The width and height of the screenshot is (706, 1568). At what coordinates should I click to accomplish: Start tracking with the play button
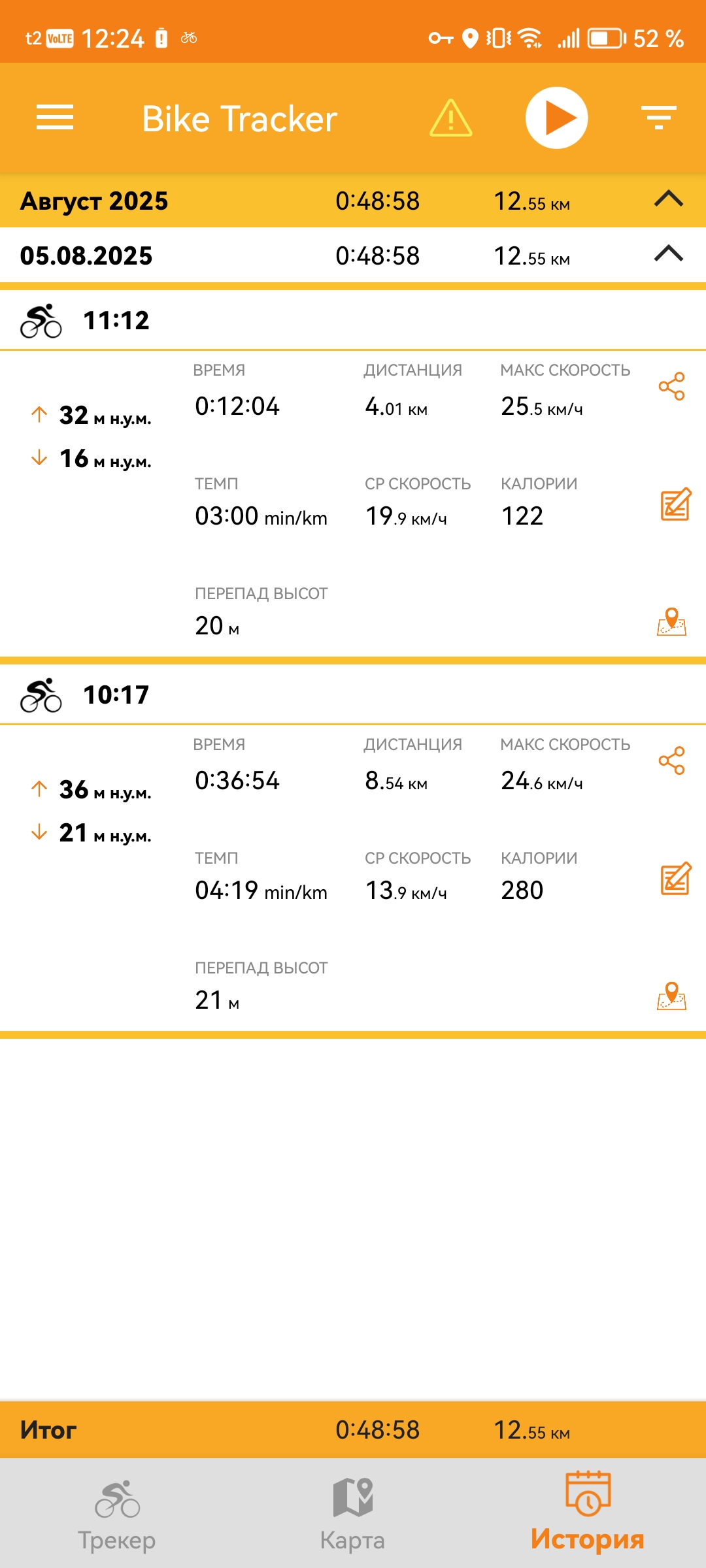[x=556, y=118]
